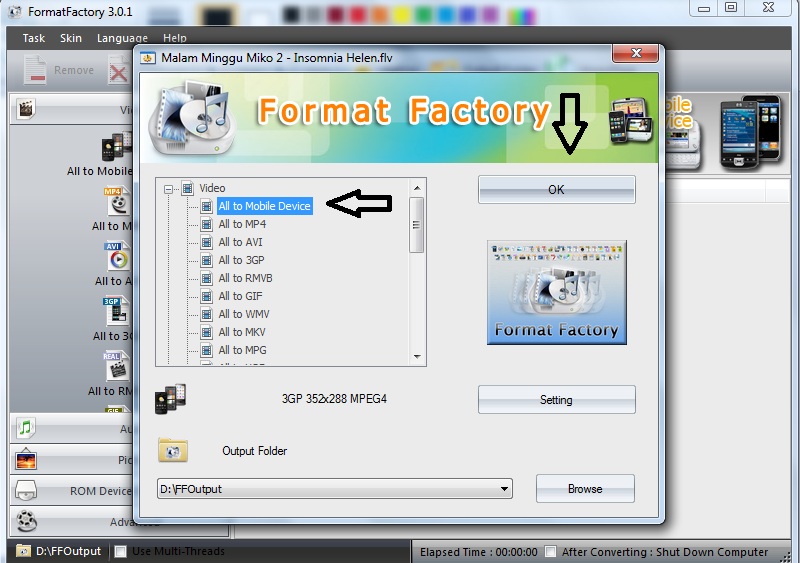800x563 pixels.
Task: Click the OK button in the dialog
Action: click(557, 189)
